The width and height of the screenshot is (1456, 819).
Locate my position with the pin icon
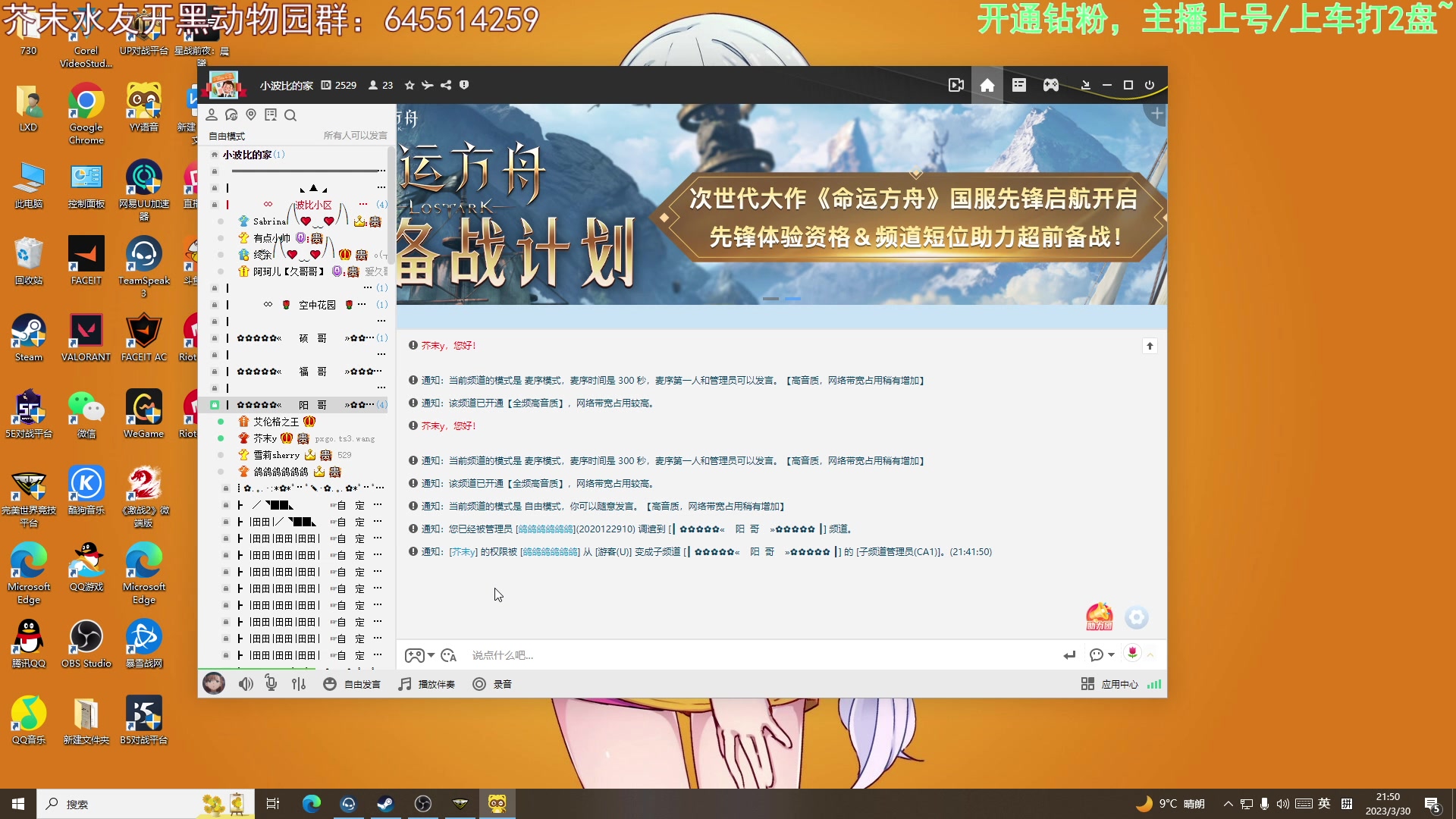click(251, 115)
